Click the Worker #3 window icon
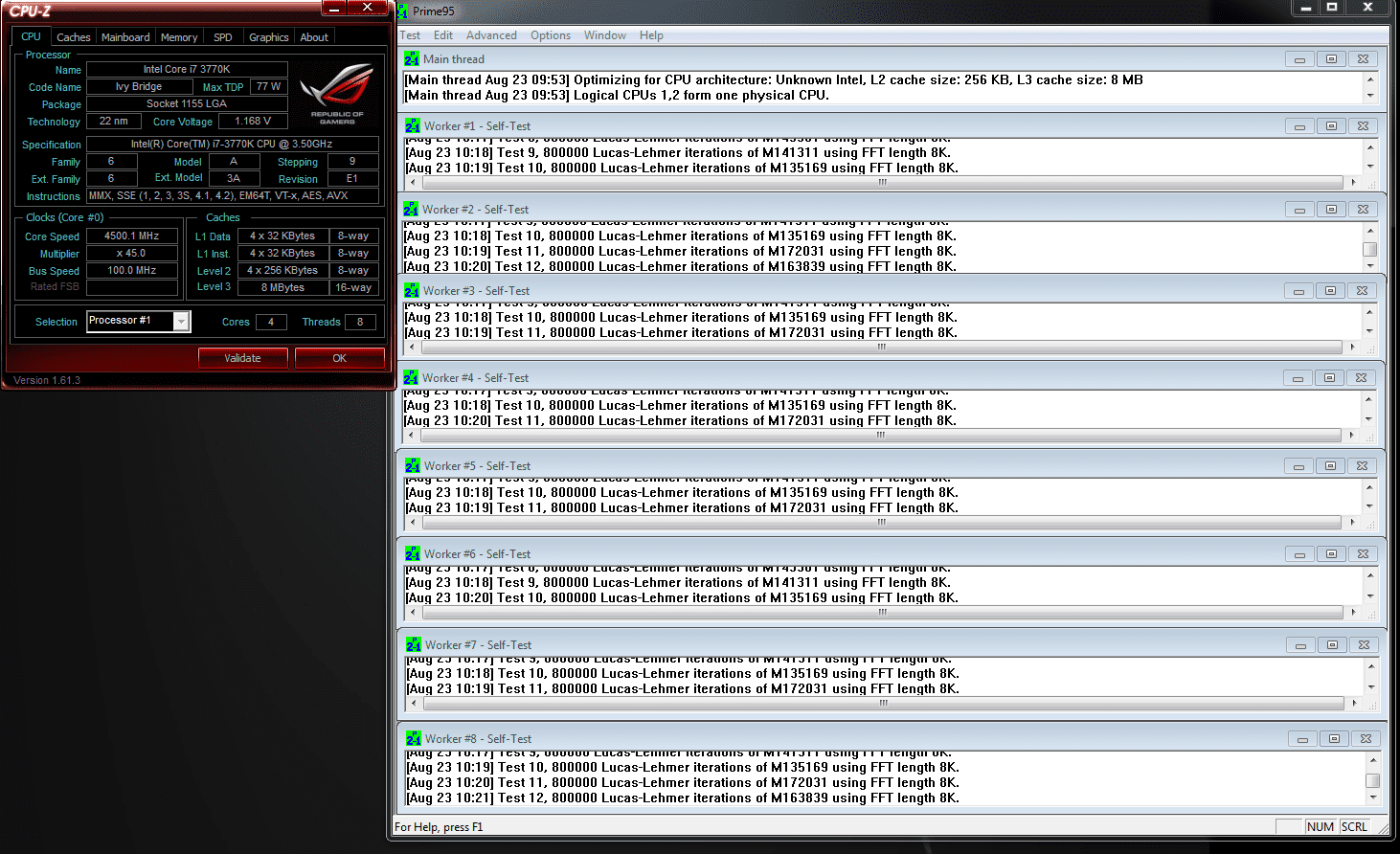The image size is (1400, 854). [x=412, y=291]
